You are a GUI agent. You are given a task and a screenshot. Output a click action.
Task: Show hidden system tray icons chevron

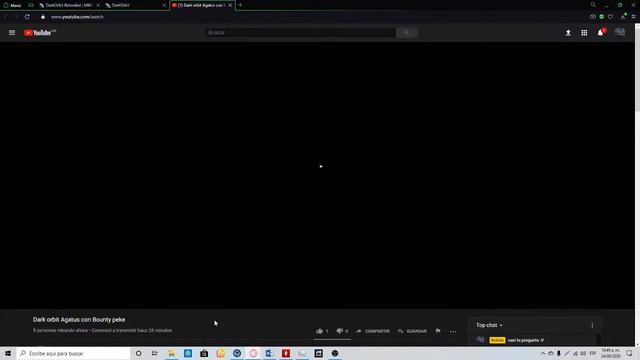coord(543,353)
